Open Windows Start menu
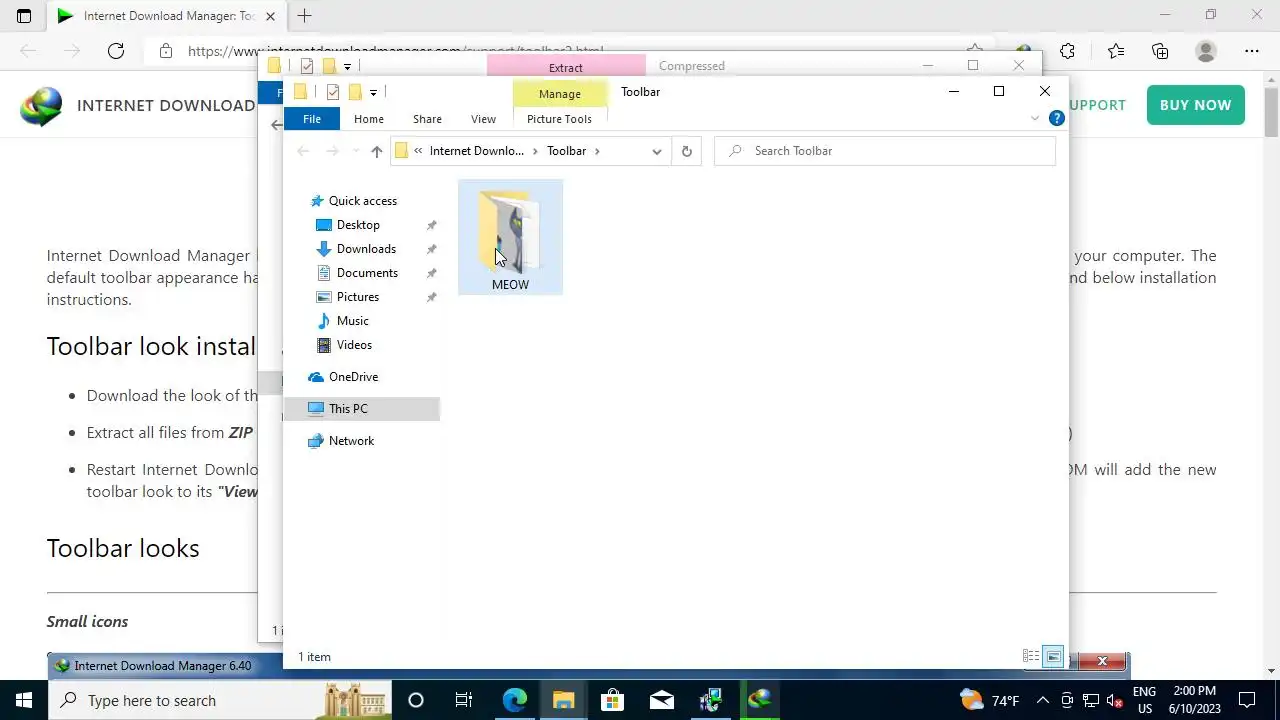Screen dimensions: 1280x720 tap(24, 700)
